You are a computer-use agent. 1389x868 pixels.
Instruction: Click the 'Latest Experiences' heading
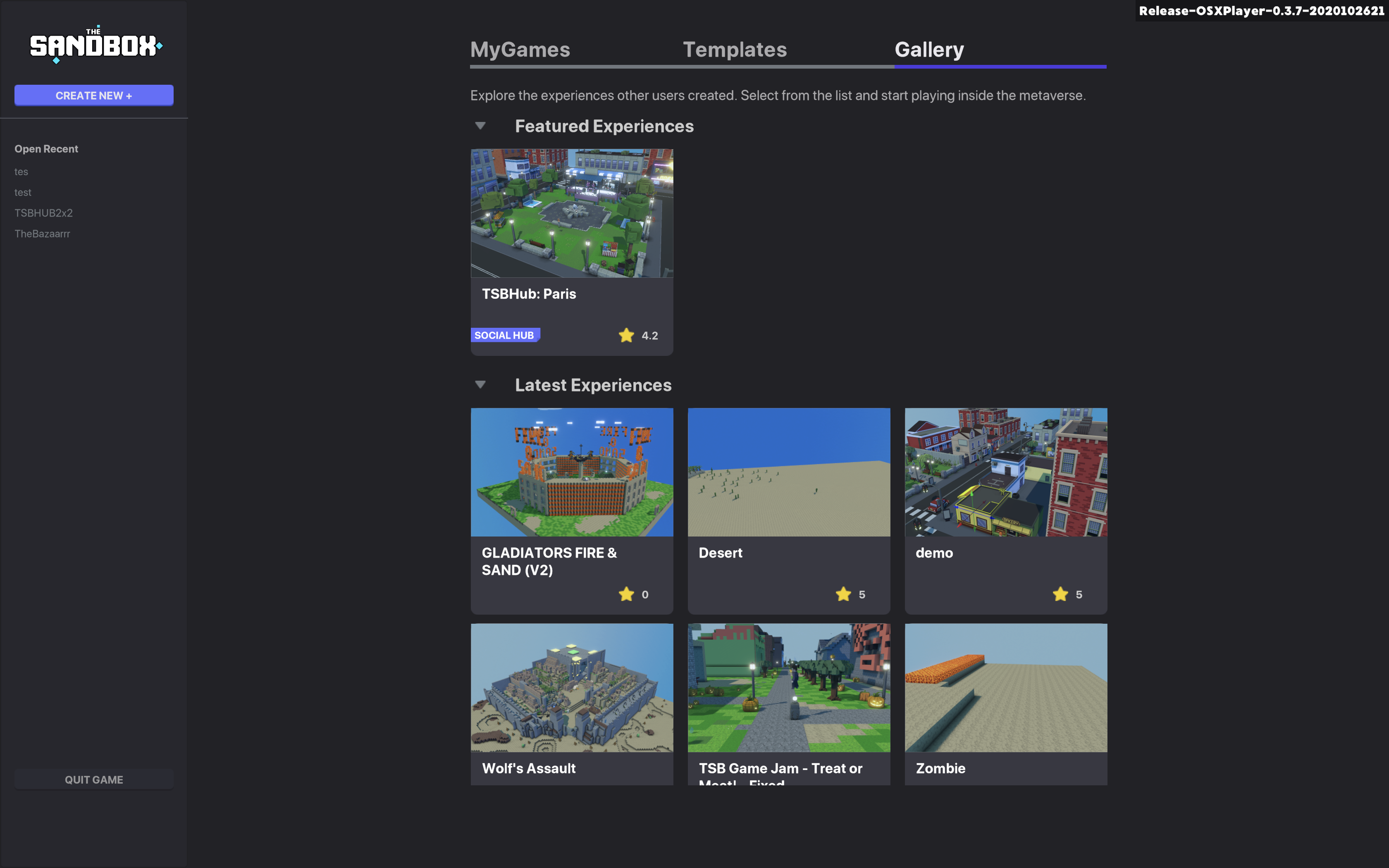tap(593, 385)
